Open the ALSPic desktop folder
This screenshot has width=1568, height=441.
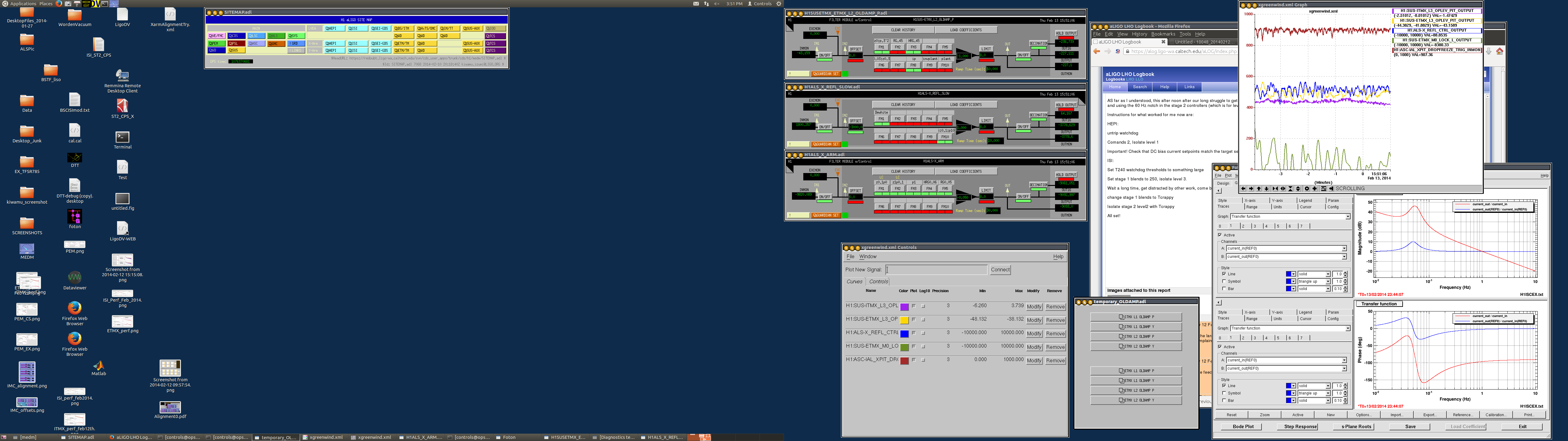27,41
